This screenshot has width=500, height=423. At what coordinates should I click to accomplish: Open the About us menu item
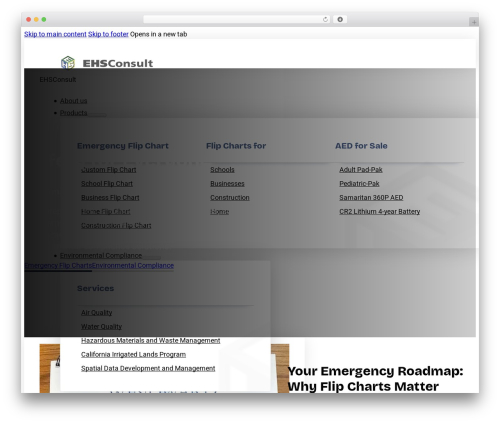(73, 101)
